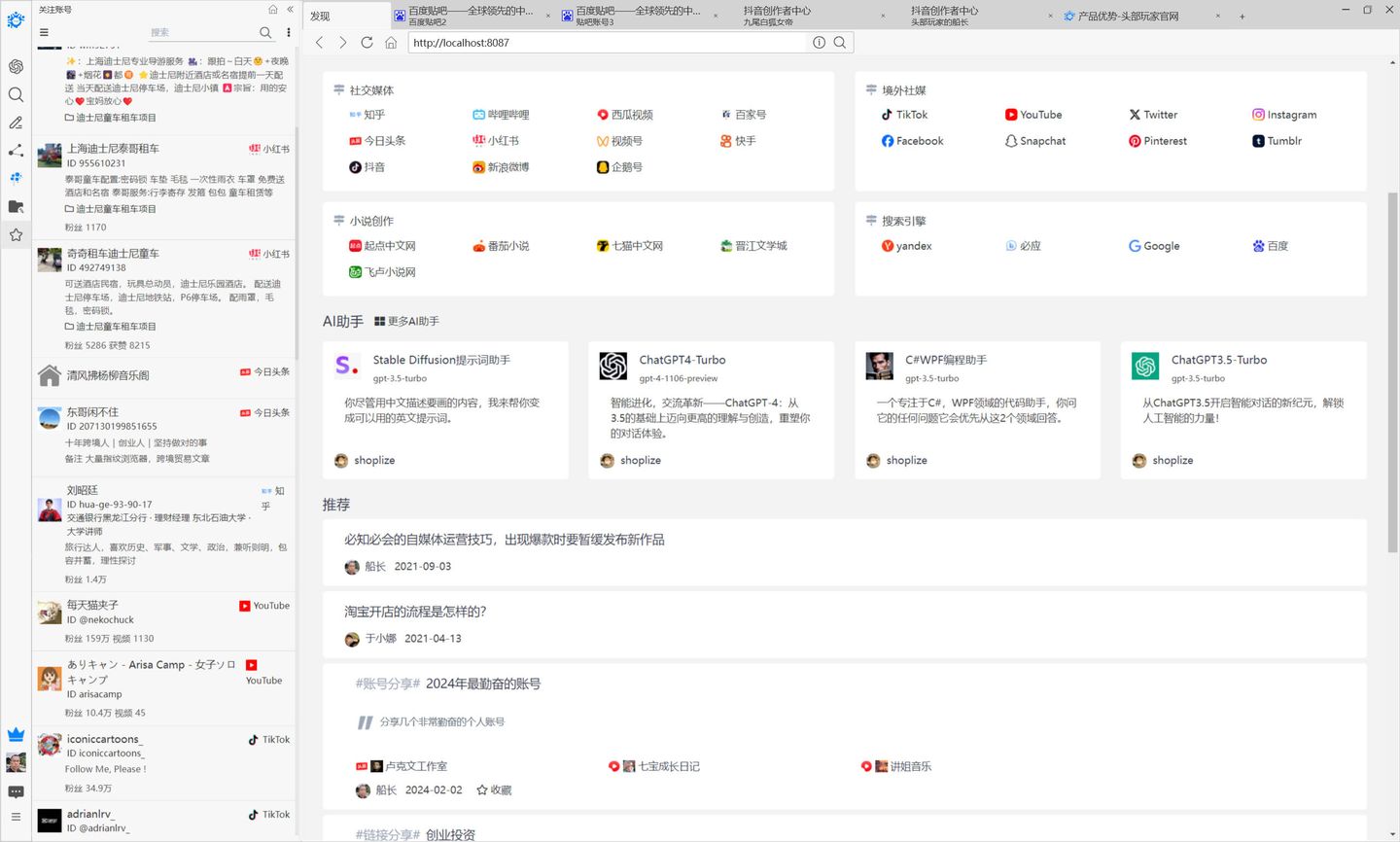Open the hamburger list menu beside search box

[x=44, y=32]
